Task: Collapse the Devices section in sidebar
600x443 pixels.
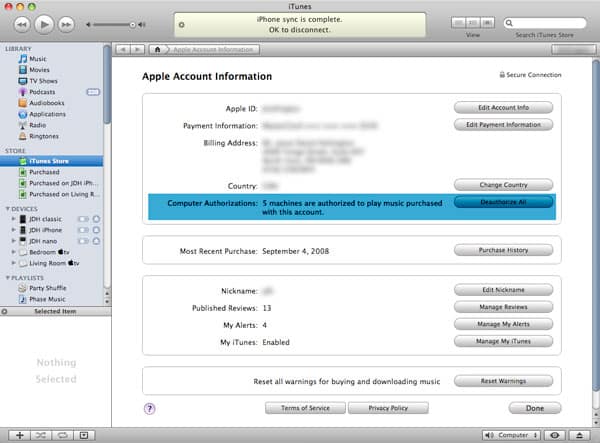Action: tap(8, 208)
